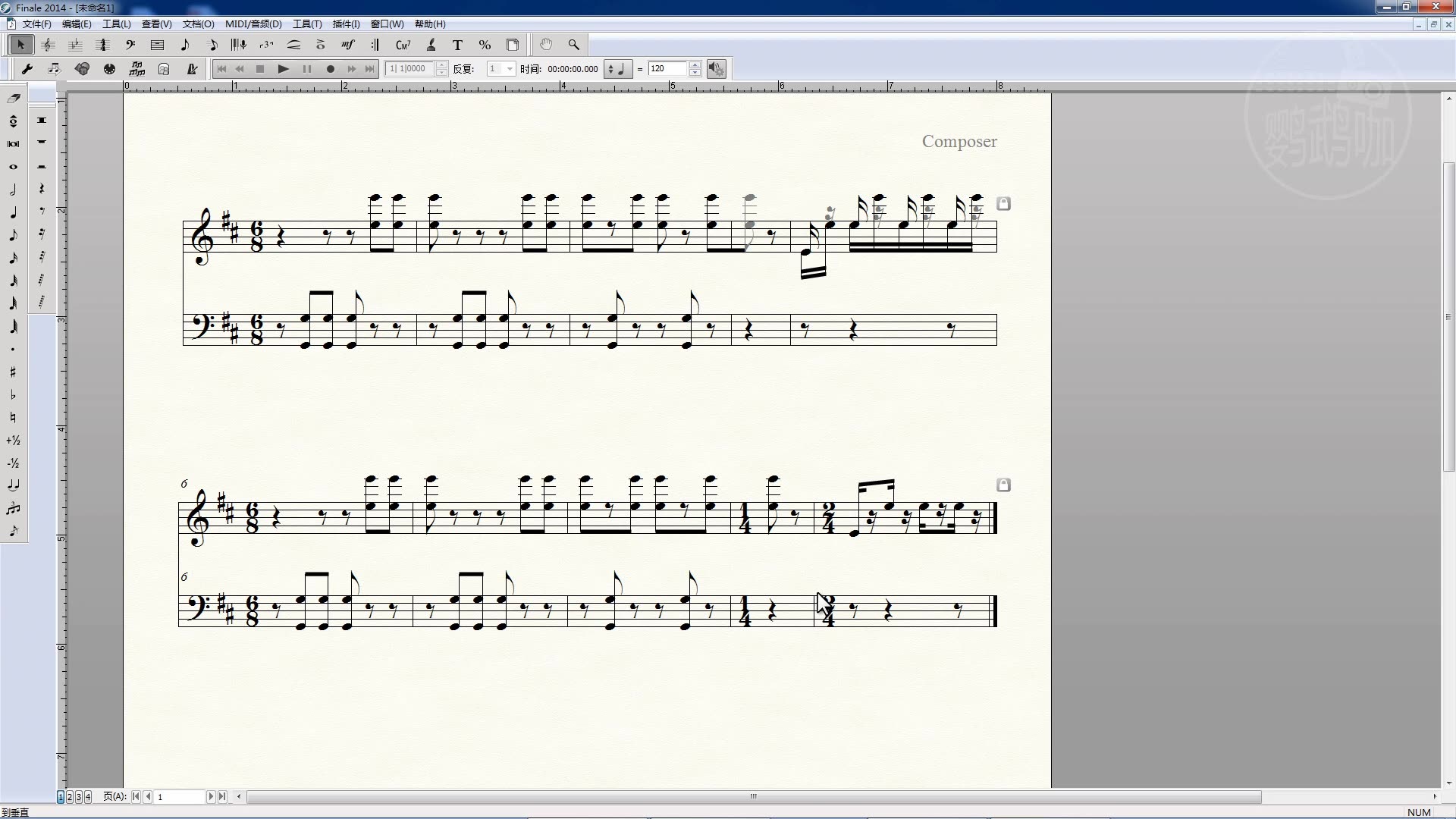Toggle the sharp accidental in palette
The image size is (1456, 819).
click(13, 372)
